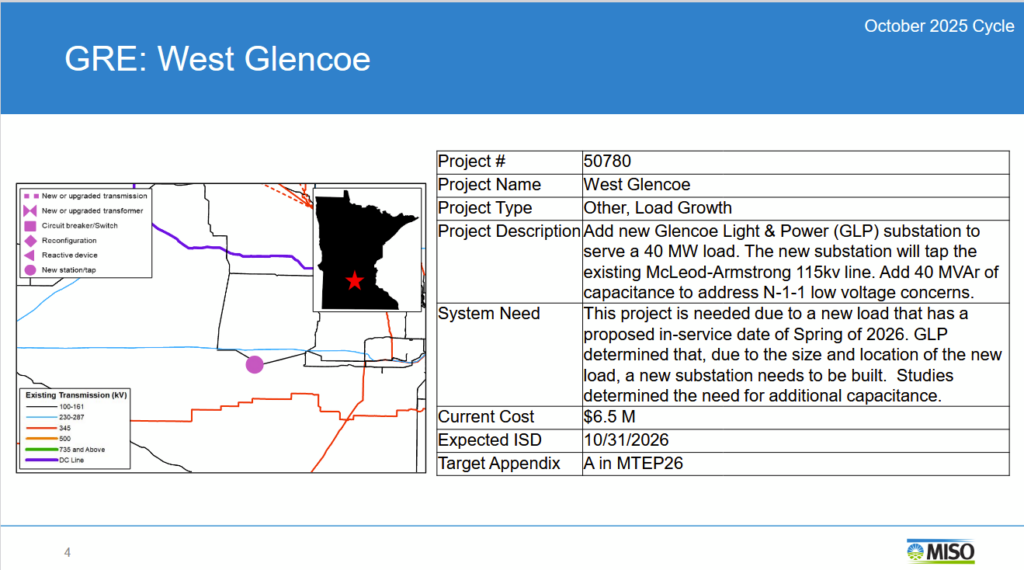The height and width of the screenshot is (570, 1024).
Task: Click the New or upgraded transmission dotted icon
Action: (x=31, y=196)
